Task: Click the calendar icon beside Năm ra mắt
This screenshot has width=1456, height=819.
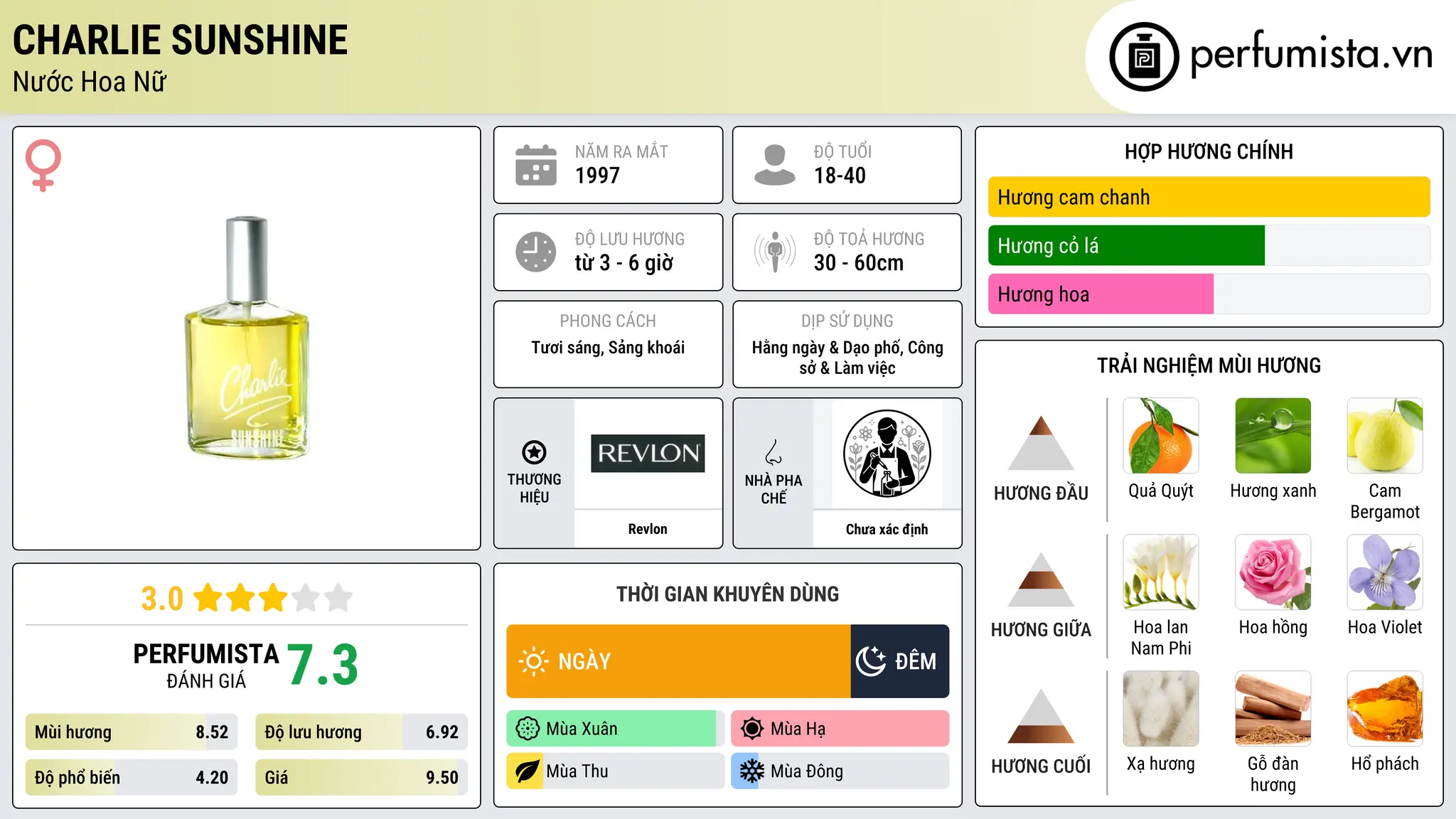Action: click(x=536, y=165)
